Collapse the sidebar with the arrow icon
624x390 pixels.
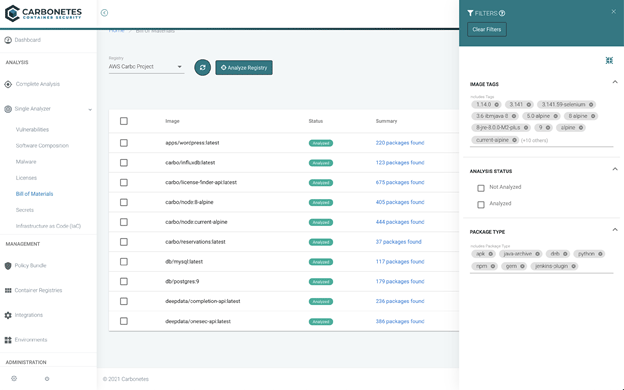click(104, 13)
